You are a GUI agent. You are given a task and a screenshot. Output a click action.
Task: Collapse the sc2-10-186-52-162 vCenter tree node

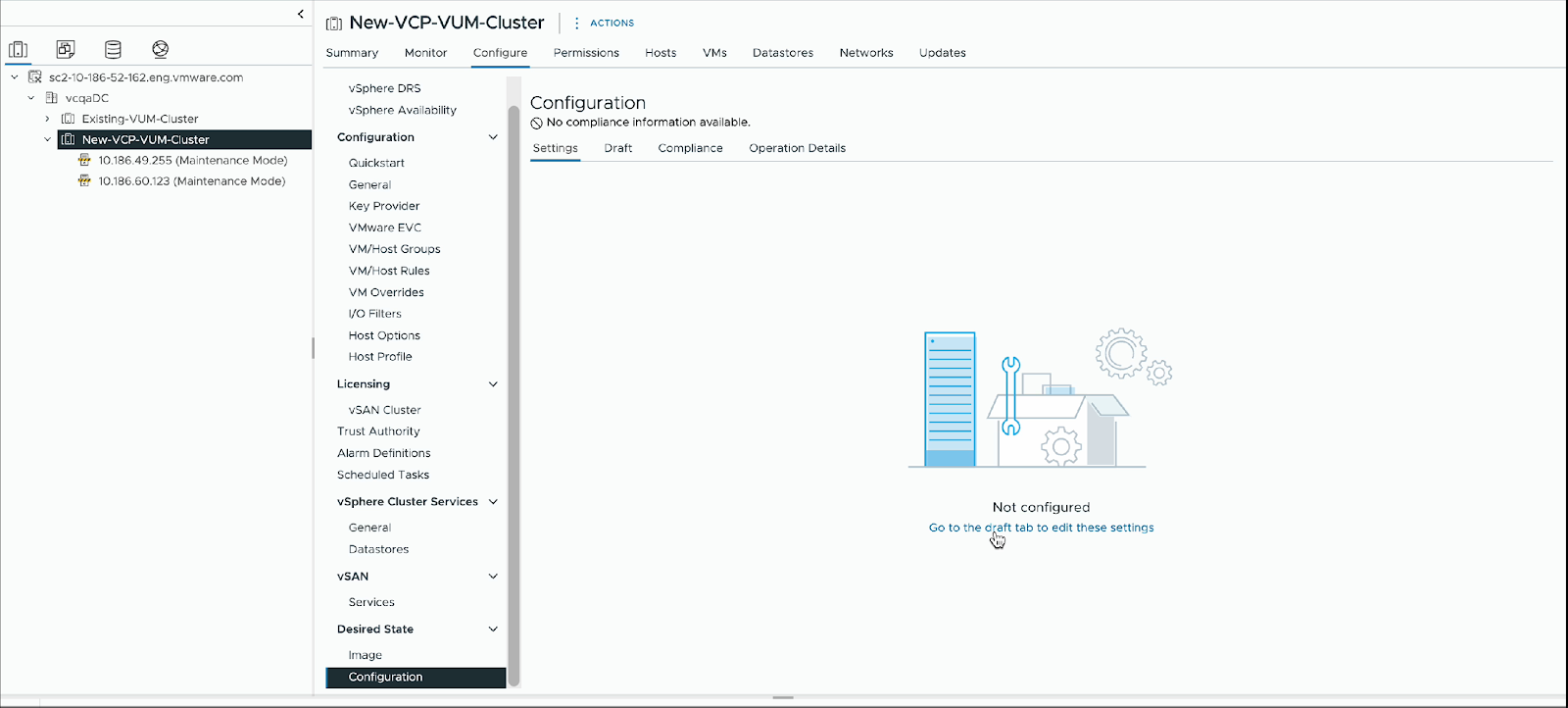click(x=15, y=77)
